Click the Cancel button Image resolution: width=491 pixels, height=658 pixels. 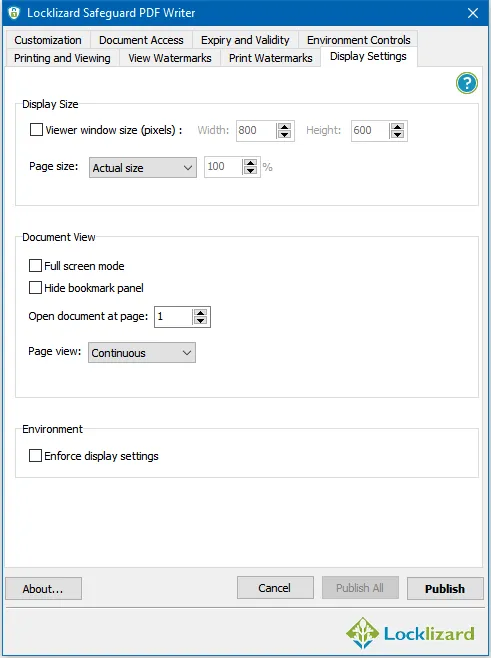point(275,588)
